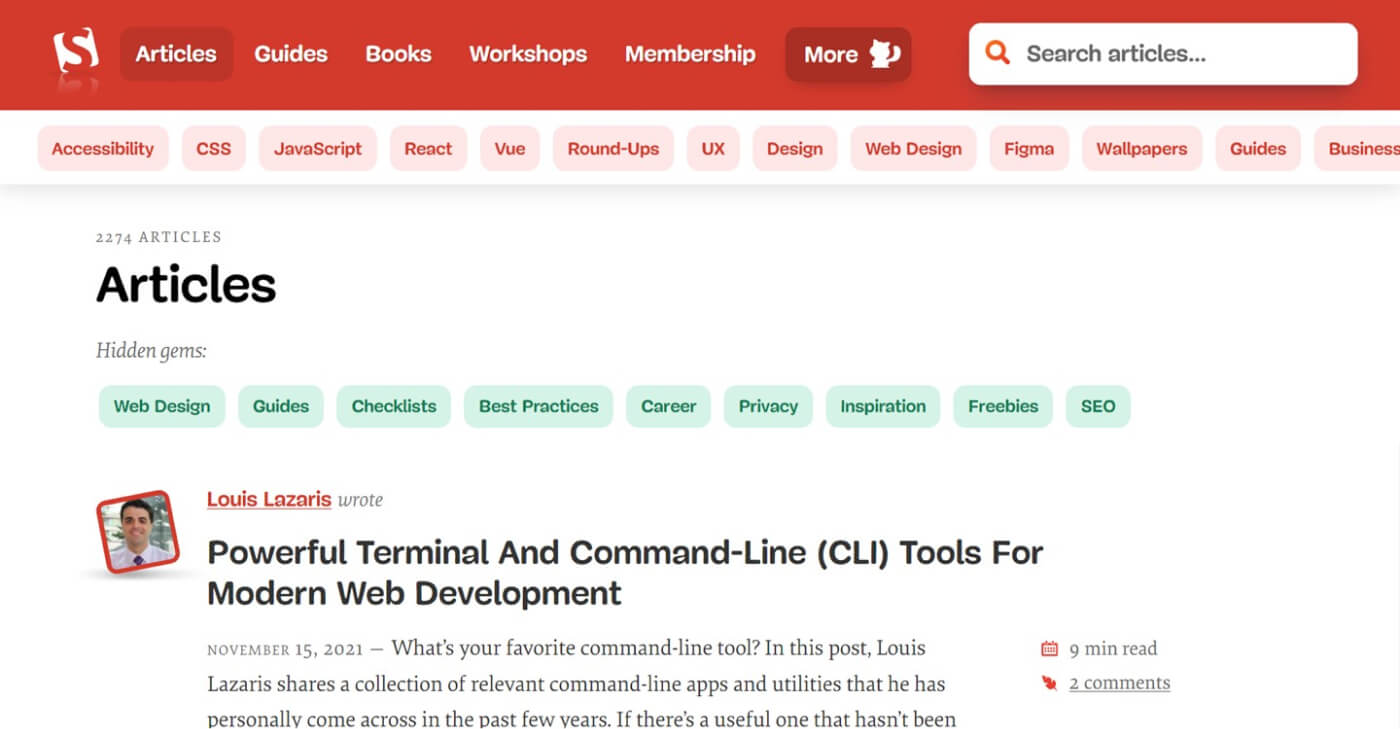This screenshot has width=1400, height=729.
Task: Choose the Privacy tag
Action: (768, 406)
